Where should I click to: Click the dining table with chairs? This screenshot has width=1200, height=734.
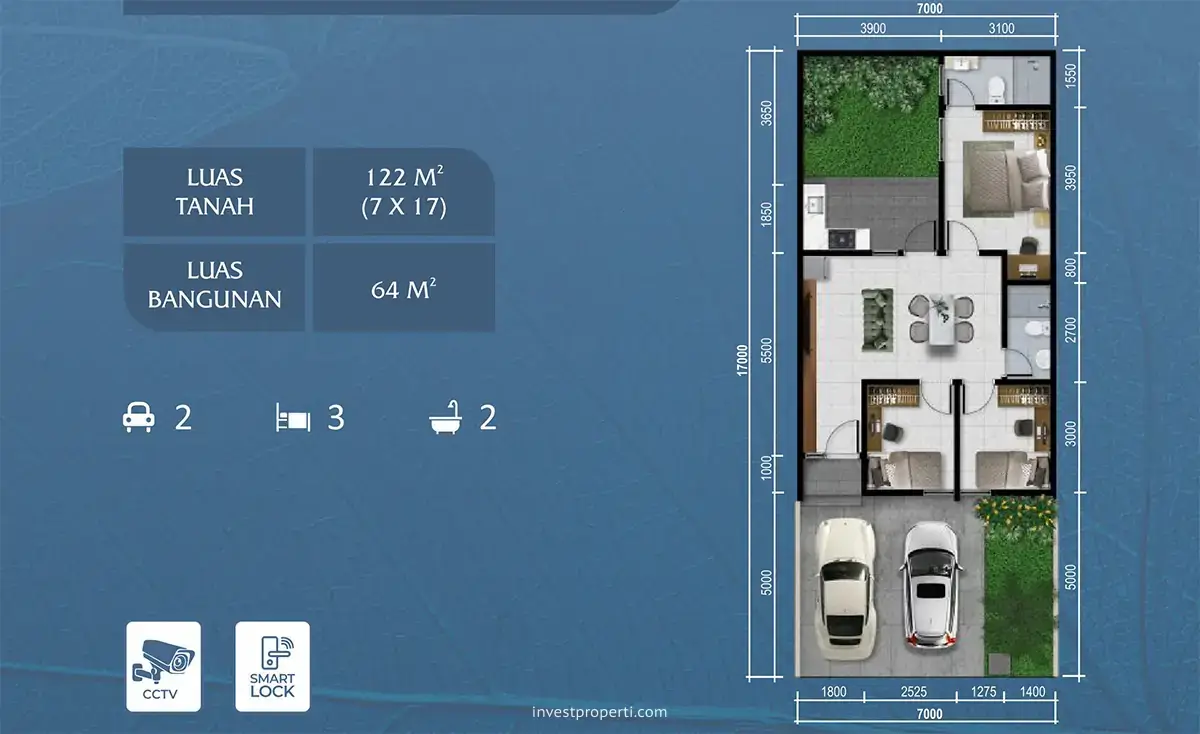(x=940, y=320)
